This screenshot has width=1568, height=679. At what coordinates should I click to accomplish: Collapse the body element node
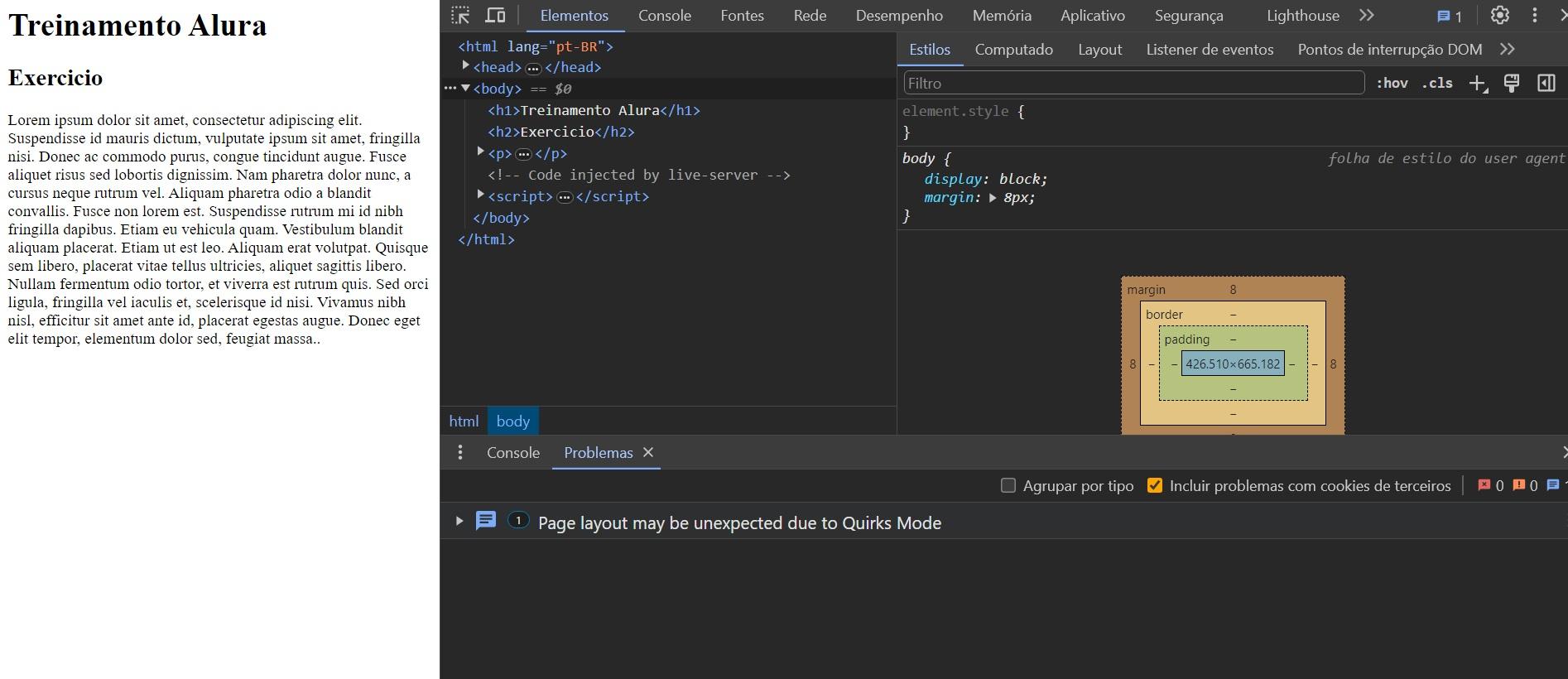(466, 88)
